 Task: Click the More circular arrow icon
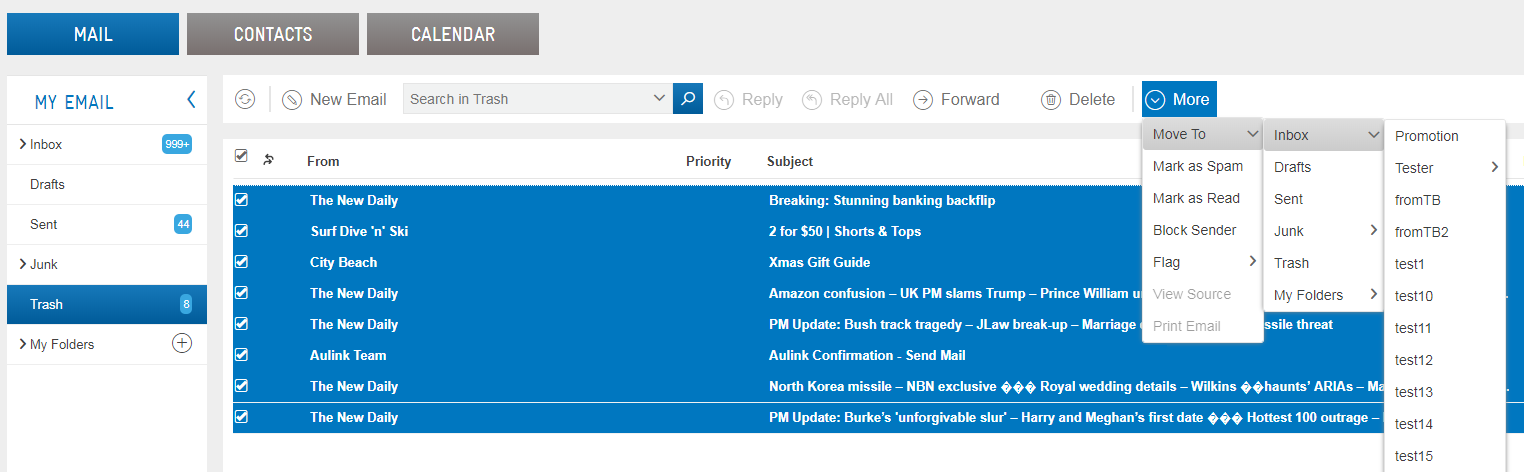click(x=1156, y=99)
